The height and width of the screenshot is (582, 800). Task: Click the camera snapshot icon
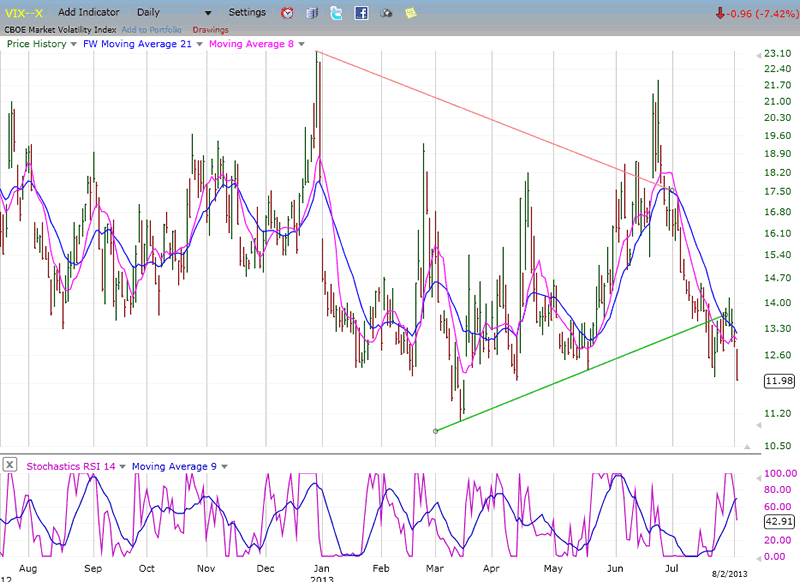385,13
